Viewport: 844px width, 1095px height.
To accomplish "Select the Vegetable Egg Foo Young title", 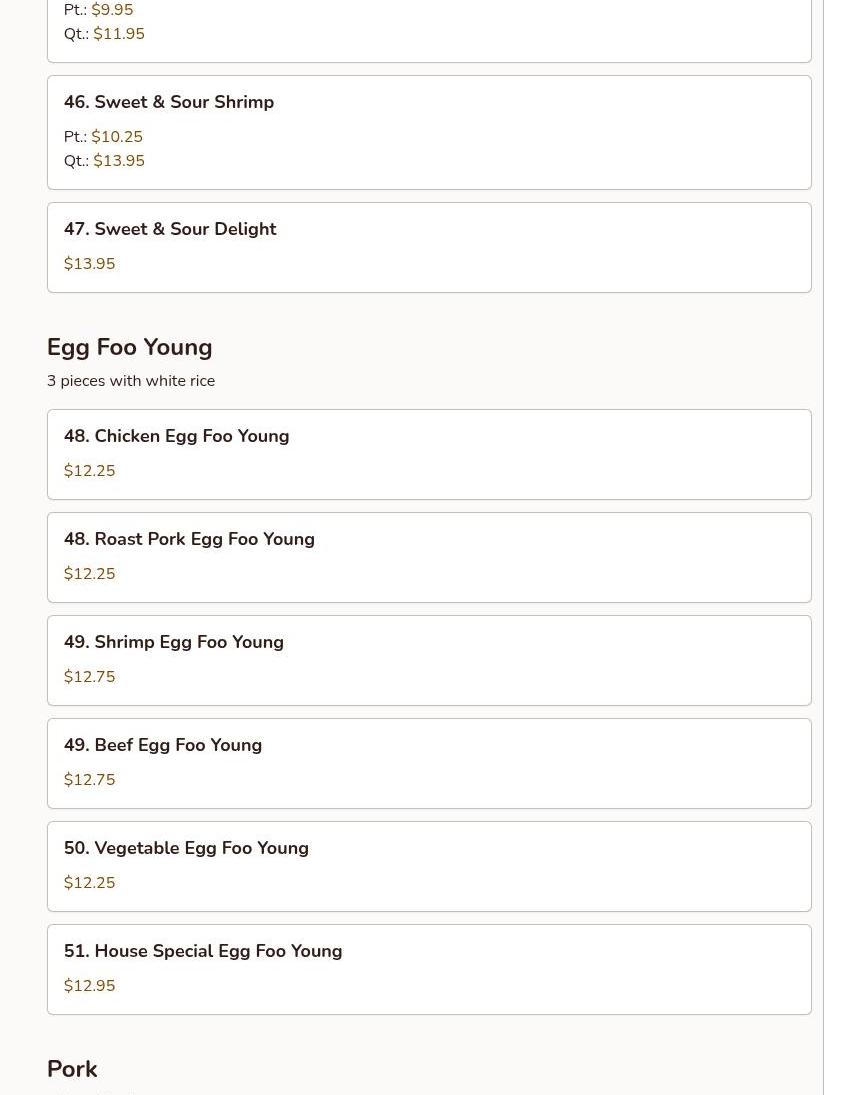I will point(186,848).
